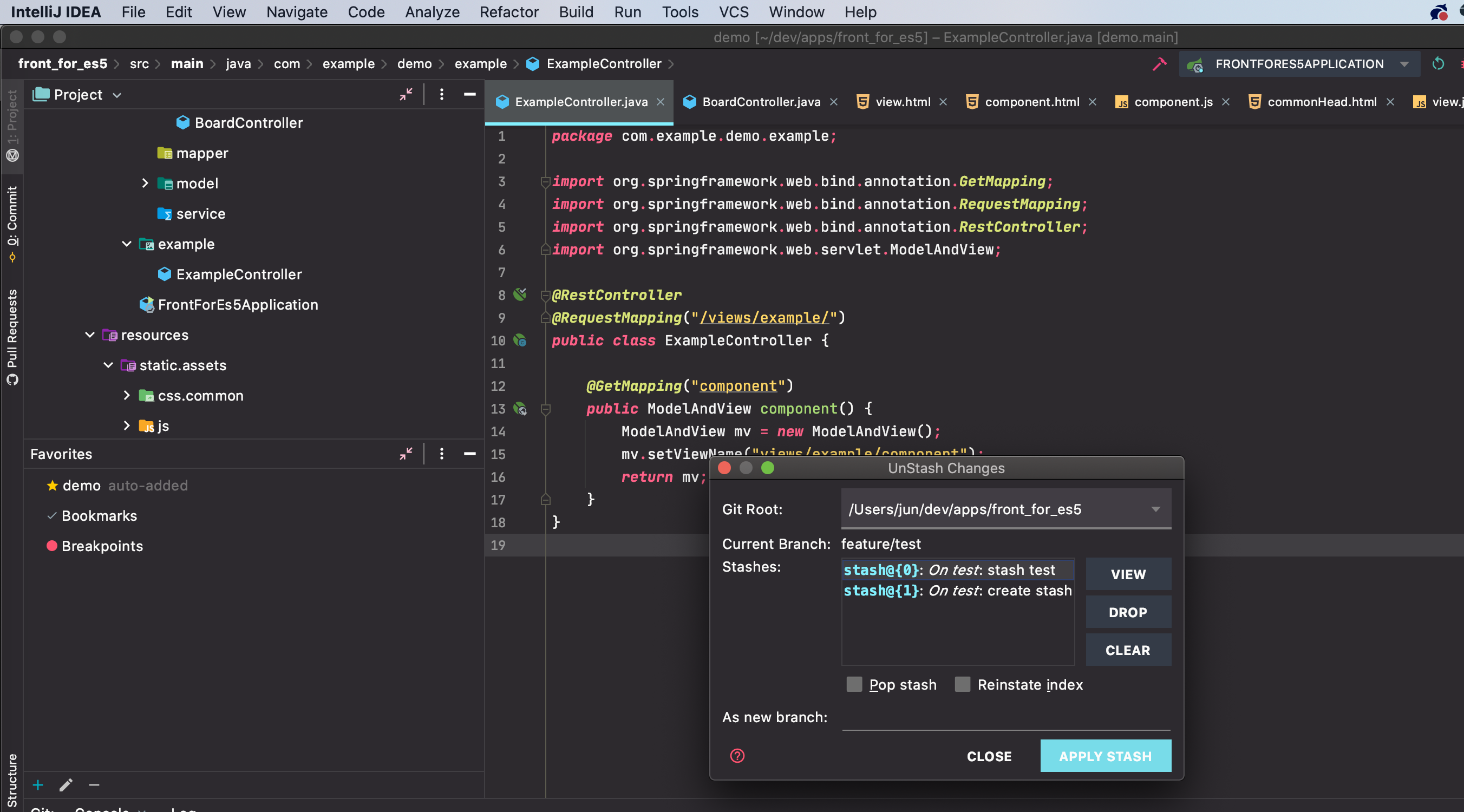Open the Analyze menu
Screen dimensions: 1464x812
pos(432,12)
